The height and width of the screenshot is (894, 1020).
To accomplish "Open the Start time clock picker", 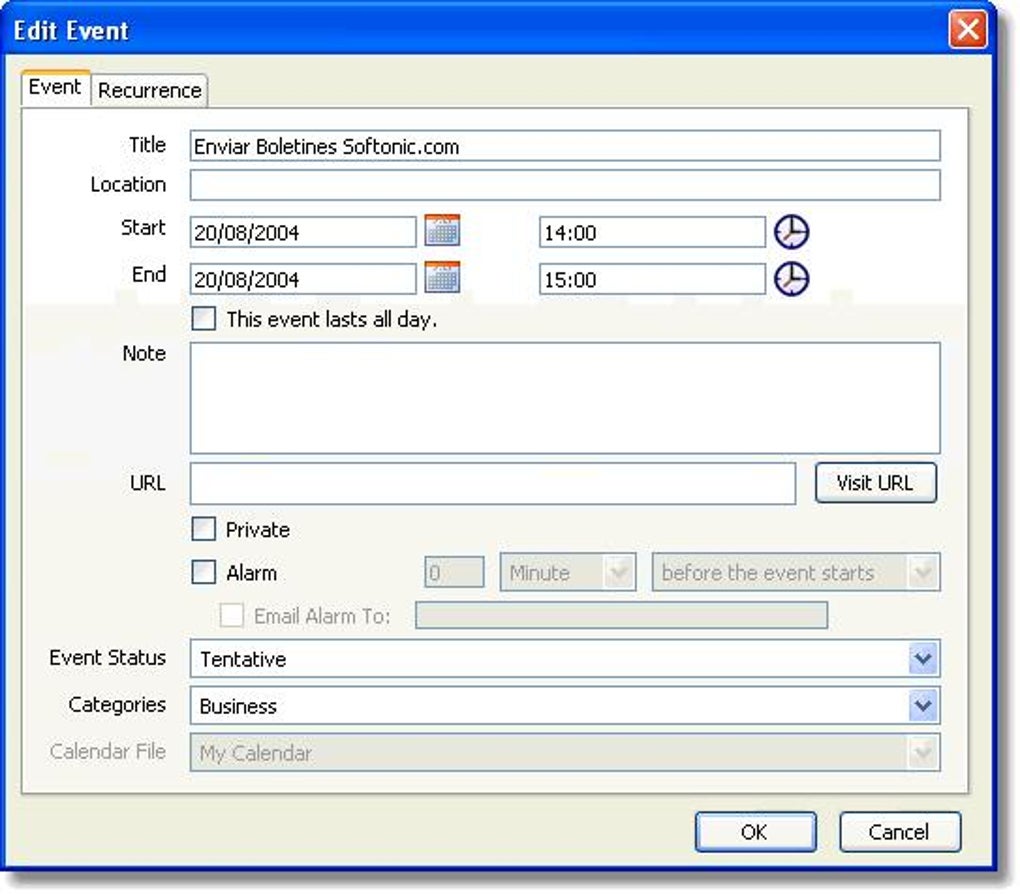I will 791,232.
